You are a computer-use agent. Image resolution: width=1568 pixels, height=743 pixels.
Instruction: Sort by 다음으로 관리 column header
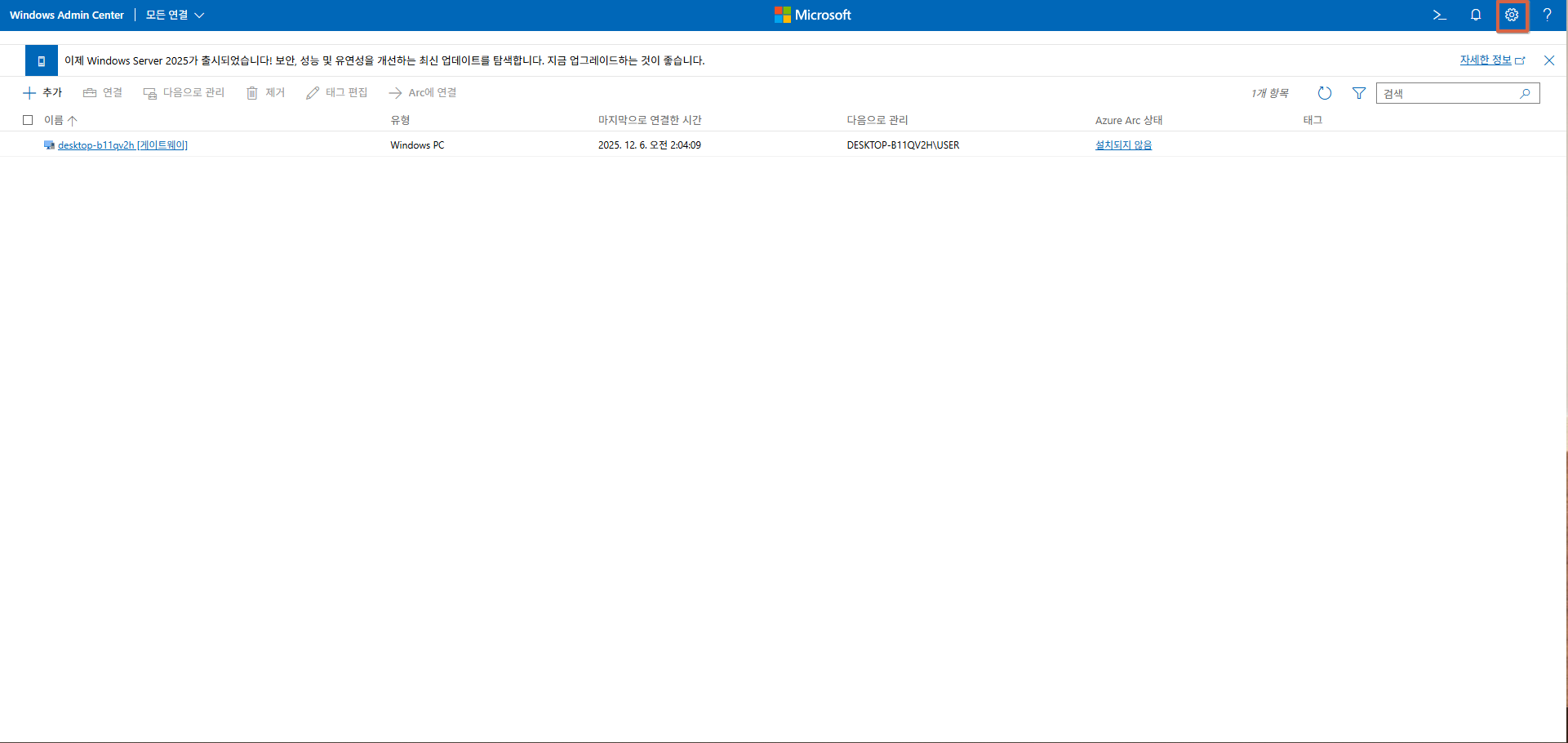877,120
